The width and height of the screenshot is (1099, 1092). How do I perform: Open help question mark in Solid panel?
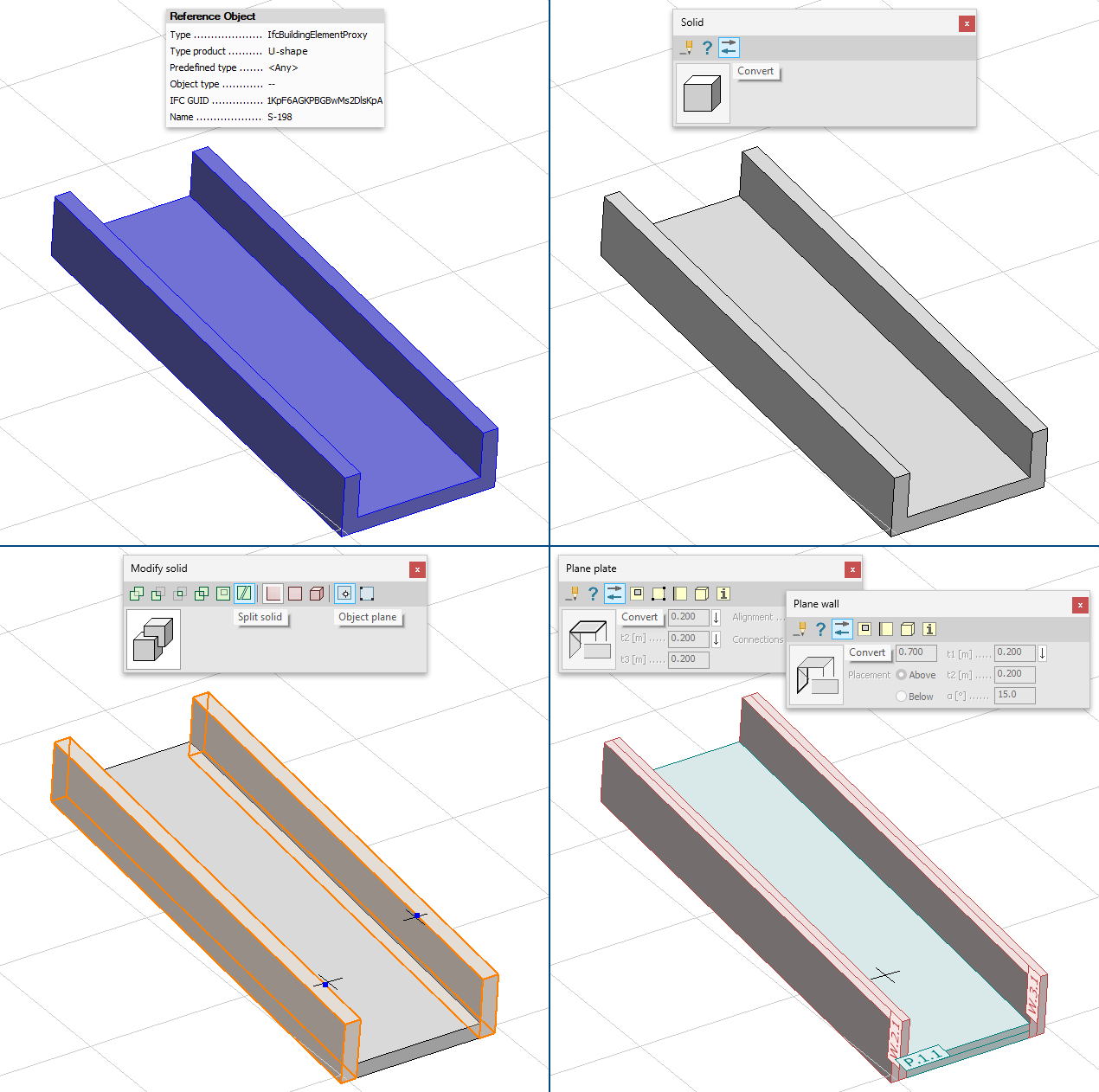pyautogui.click(x=707, y=48)
